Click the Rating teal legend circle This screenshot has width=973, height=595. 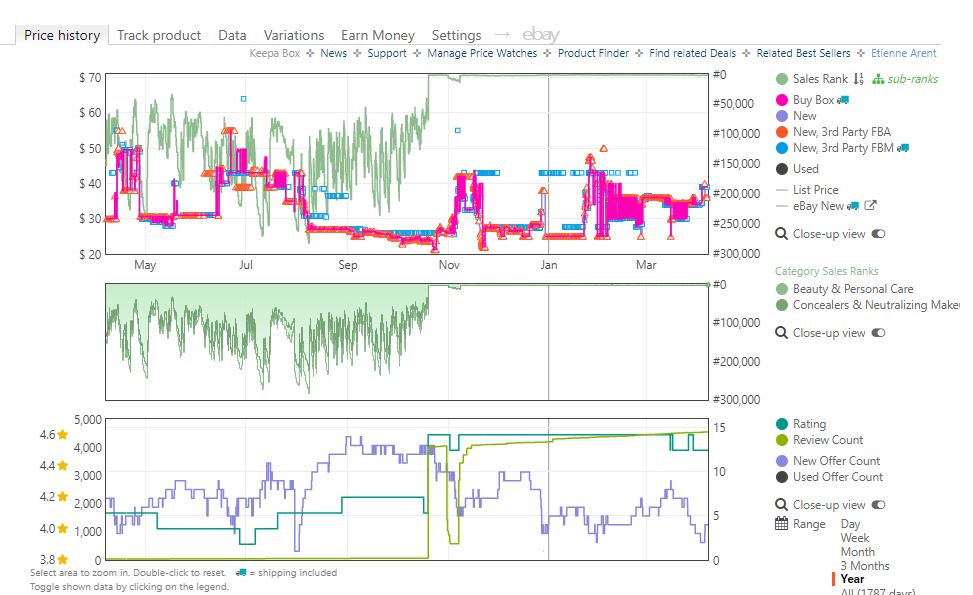click(x=782, y=424)
